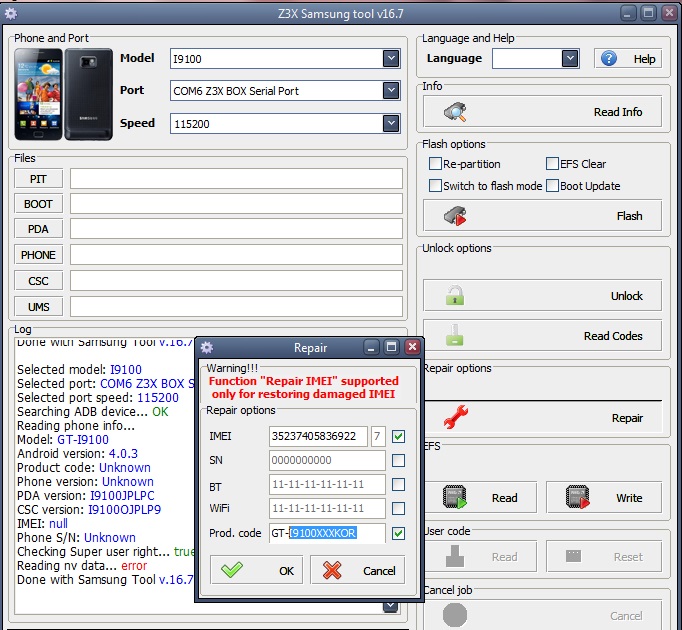This screenshot has width=682, height=630.
Task: Click the EFS Write chip icon
Action: tap(578, 497)
